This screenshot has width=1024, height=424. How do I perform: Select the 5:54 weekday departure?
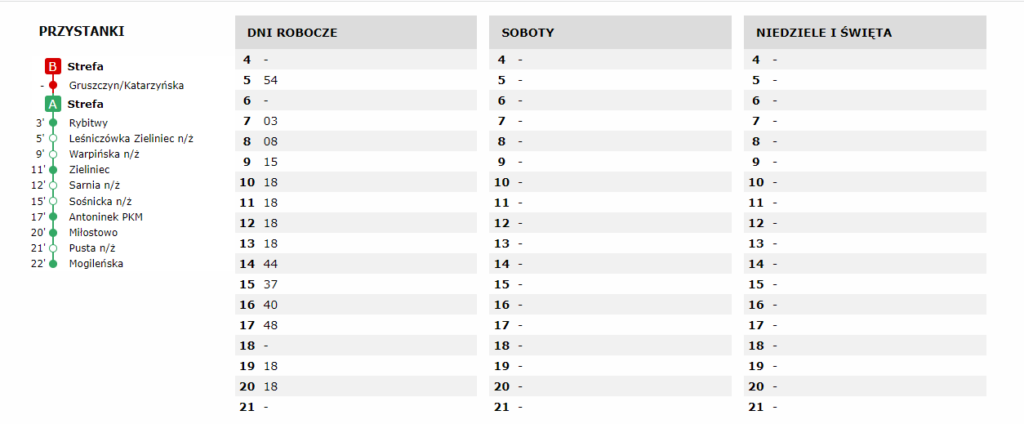[270, 79]
